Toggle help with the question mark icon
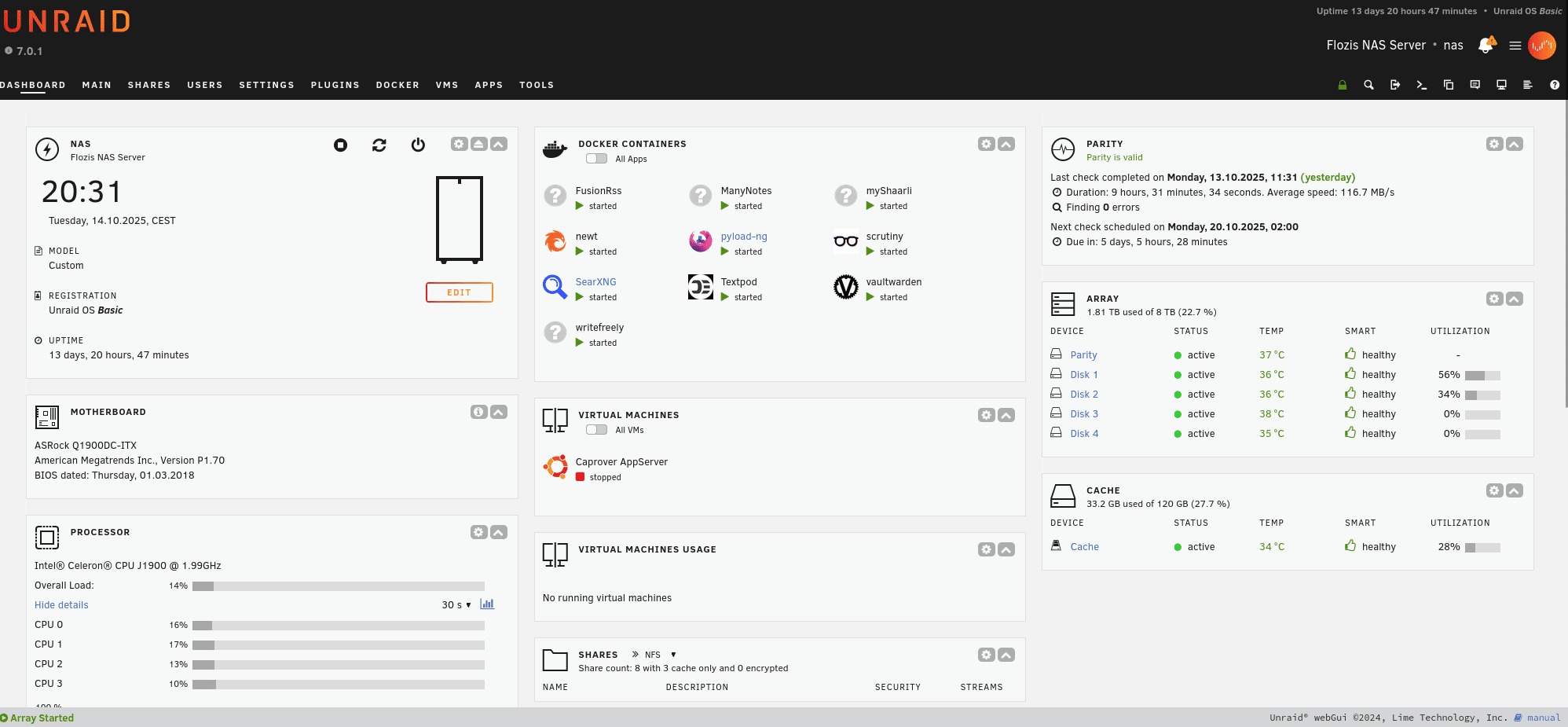The height and width of the screenshot is (727, 1568). click(x=1555, y=85)
